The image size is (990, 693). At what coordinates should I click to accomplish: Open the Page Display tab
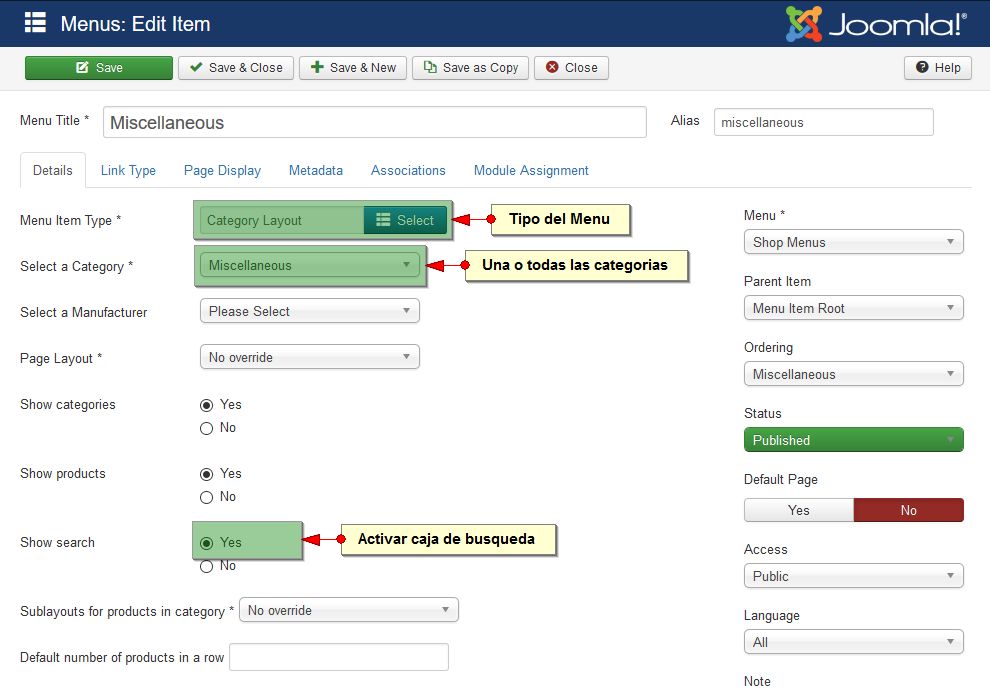(222, 170)
